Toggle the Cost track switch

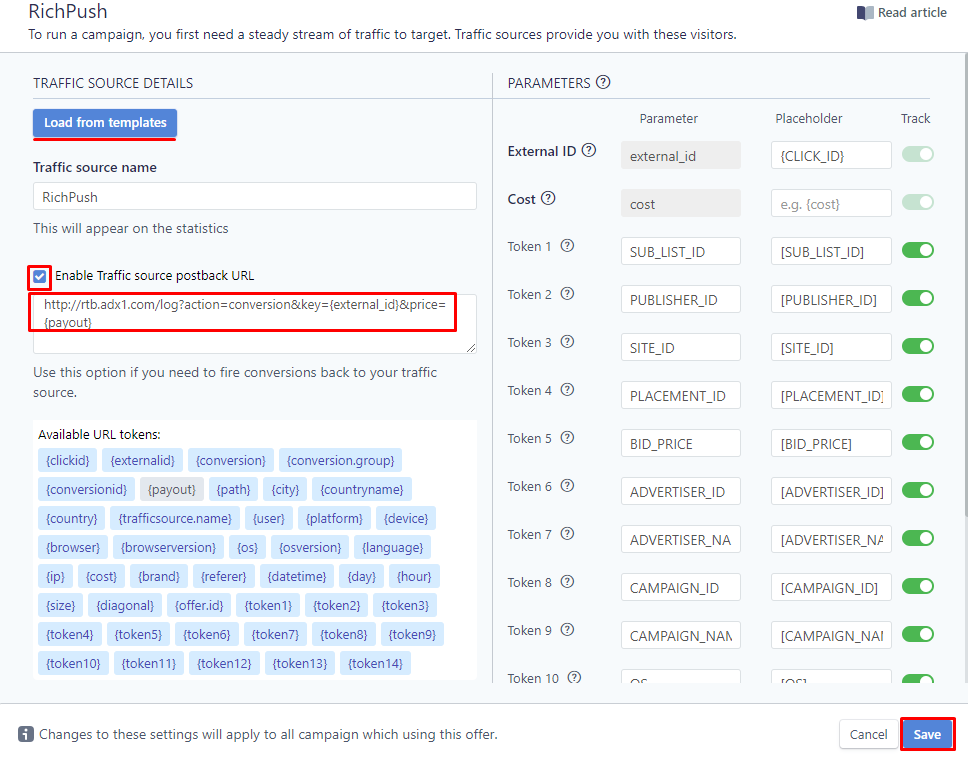click(x=917, y=202)
